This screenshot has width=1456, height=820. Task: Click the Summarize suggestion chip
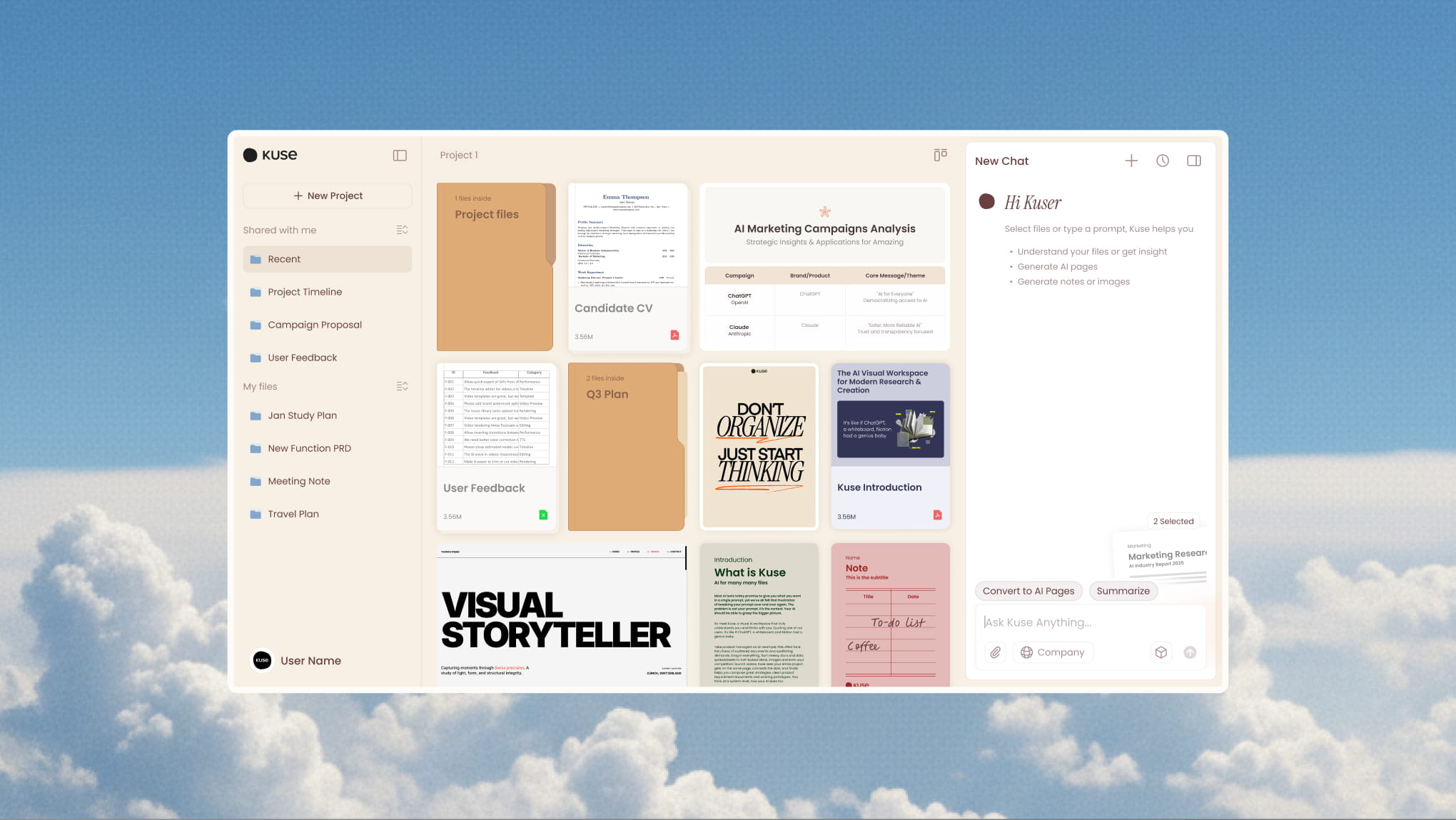tap(1123, 591)
